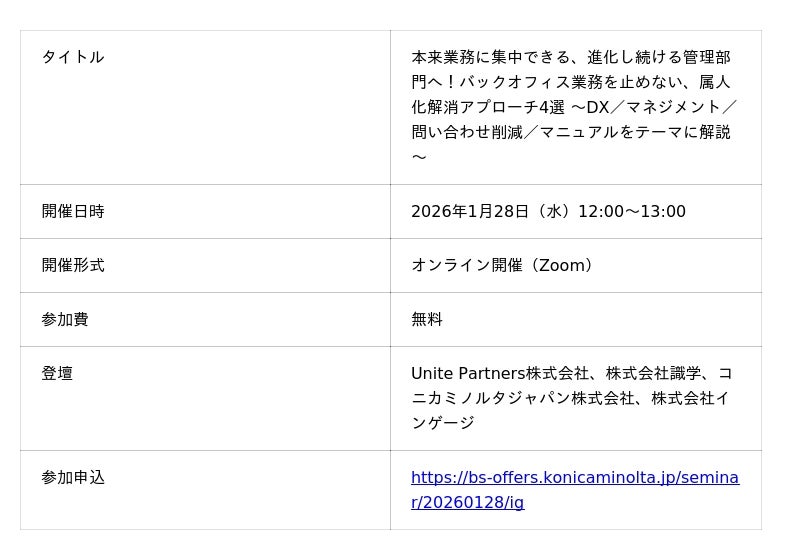Click "バックオフィス業務" in the title

pos(532,82)
